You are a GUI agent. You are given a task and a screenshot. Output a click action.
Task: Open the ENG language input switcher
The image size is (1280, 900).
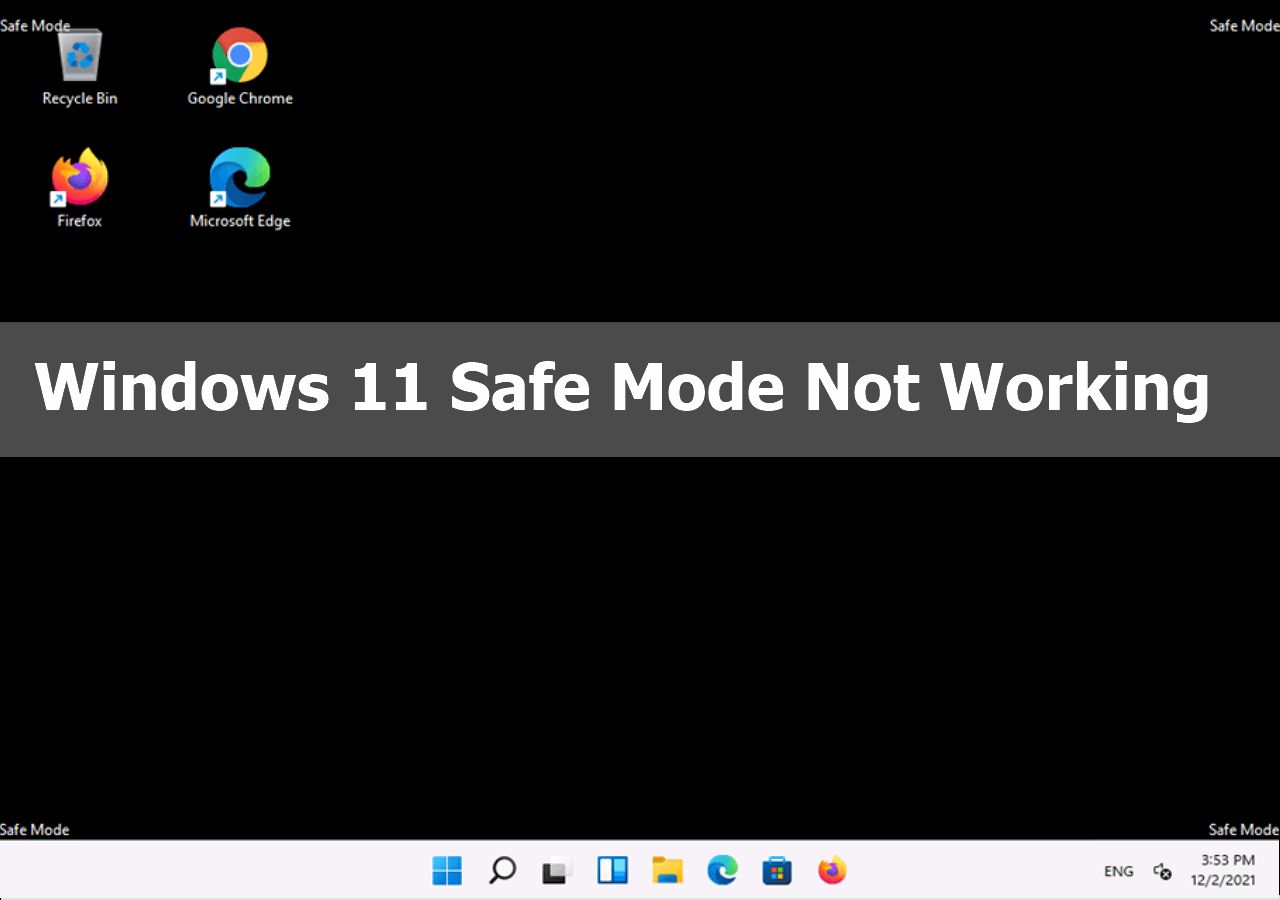click(1119, 871)
